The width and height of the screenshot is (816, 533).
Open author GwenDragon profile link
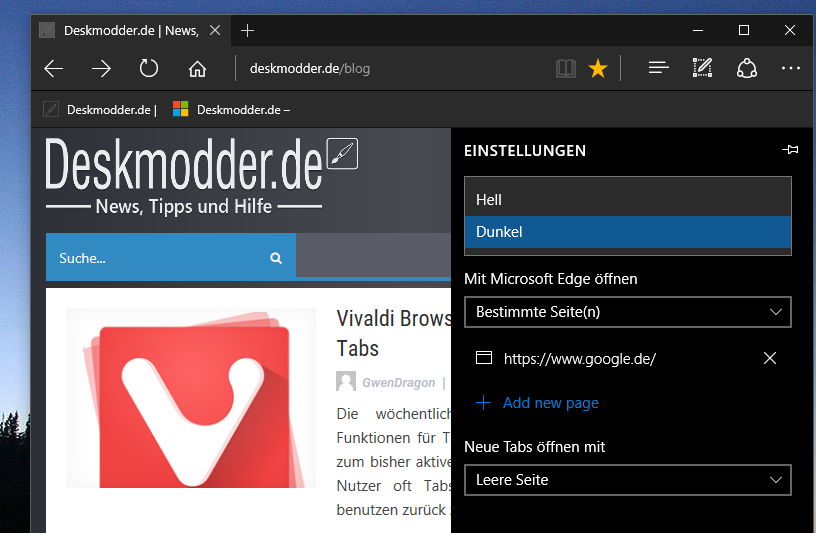399,383
